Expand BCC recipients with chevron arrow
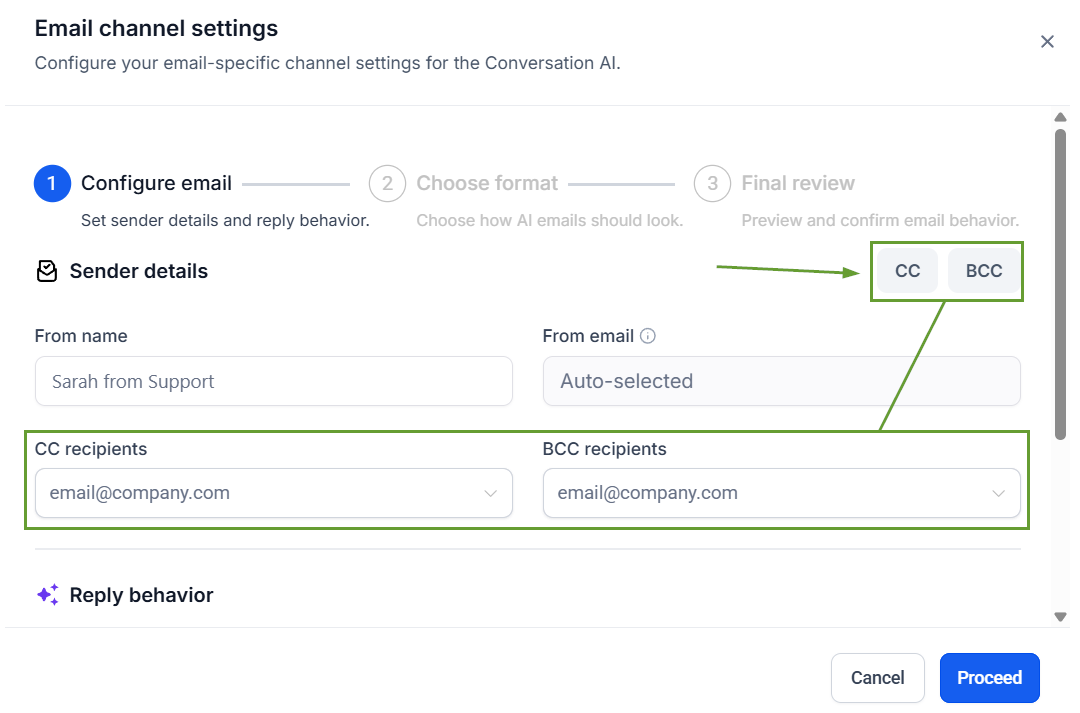 click(998, 493)
